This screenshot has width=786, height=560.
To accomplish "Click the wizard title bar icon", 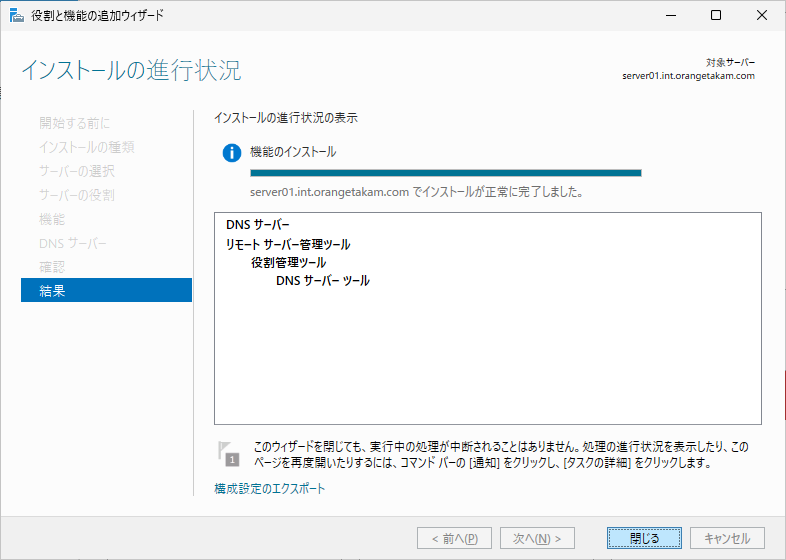I will tap(17, 16).
